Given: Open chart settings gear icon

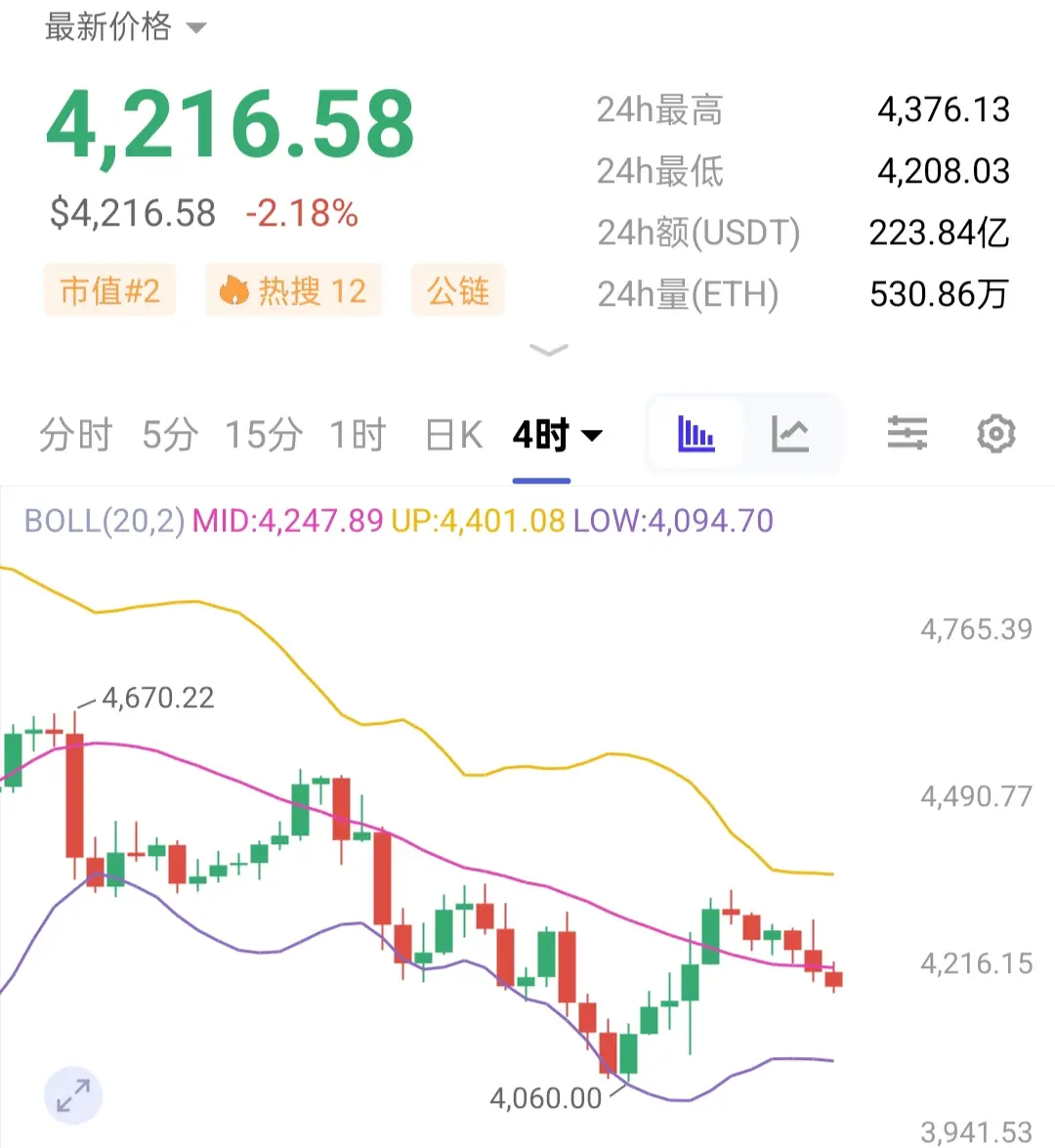Looking at the screenshot, I should [996, 434].
